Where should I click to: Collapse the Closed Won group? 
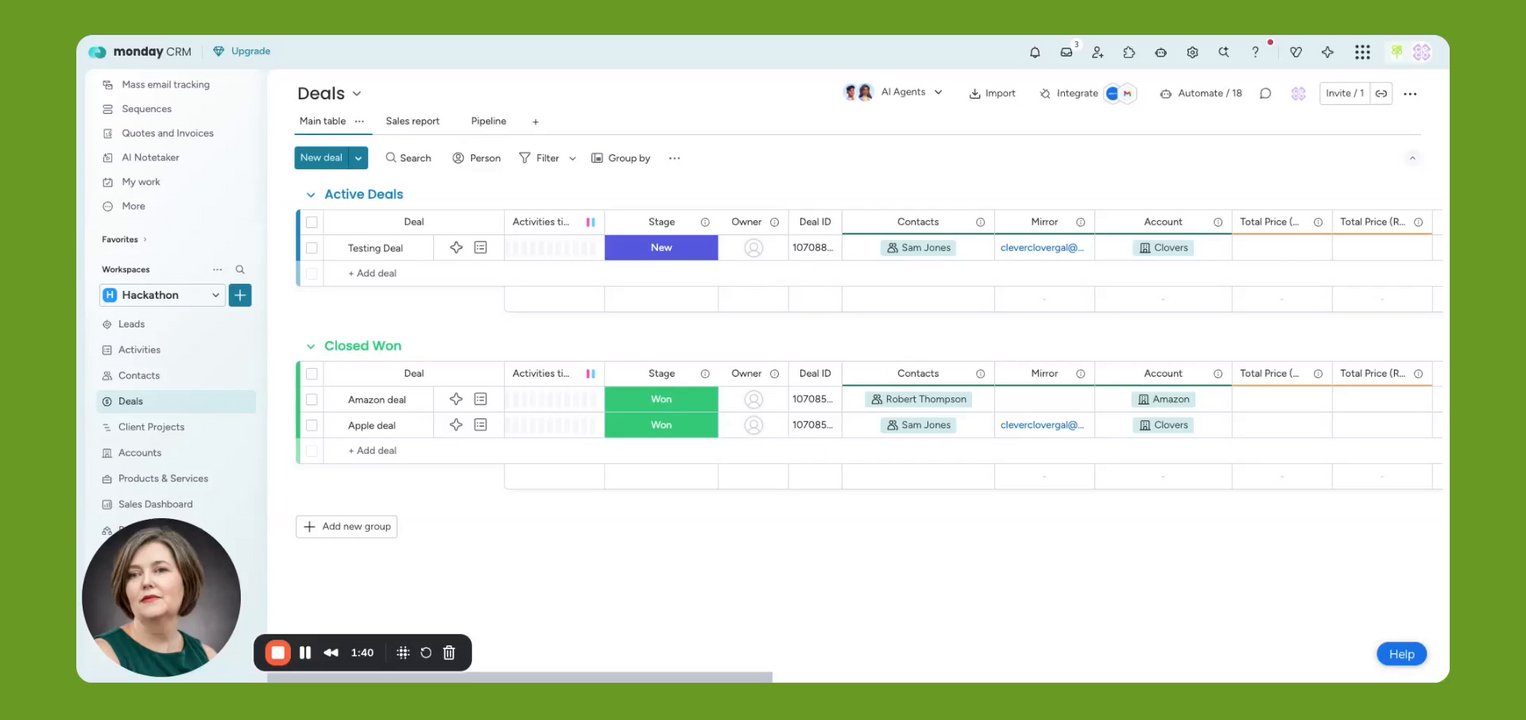(310, 346)
